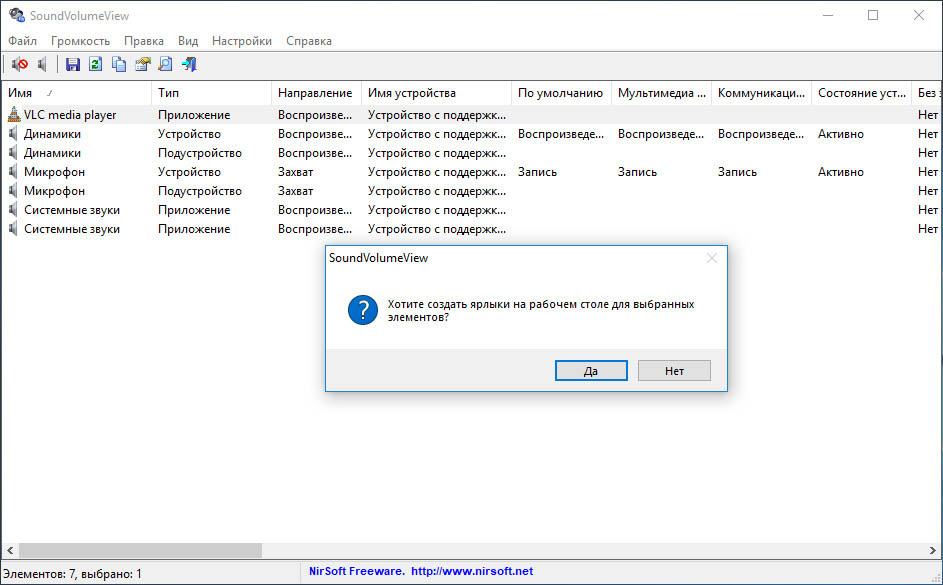
Task: Click the blue question mark dialog icon
Action: pos(363,310)
